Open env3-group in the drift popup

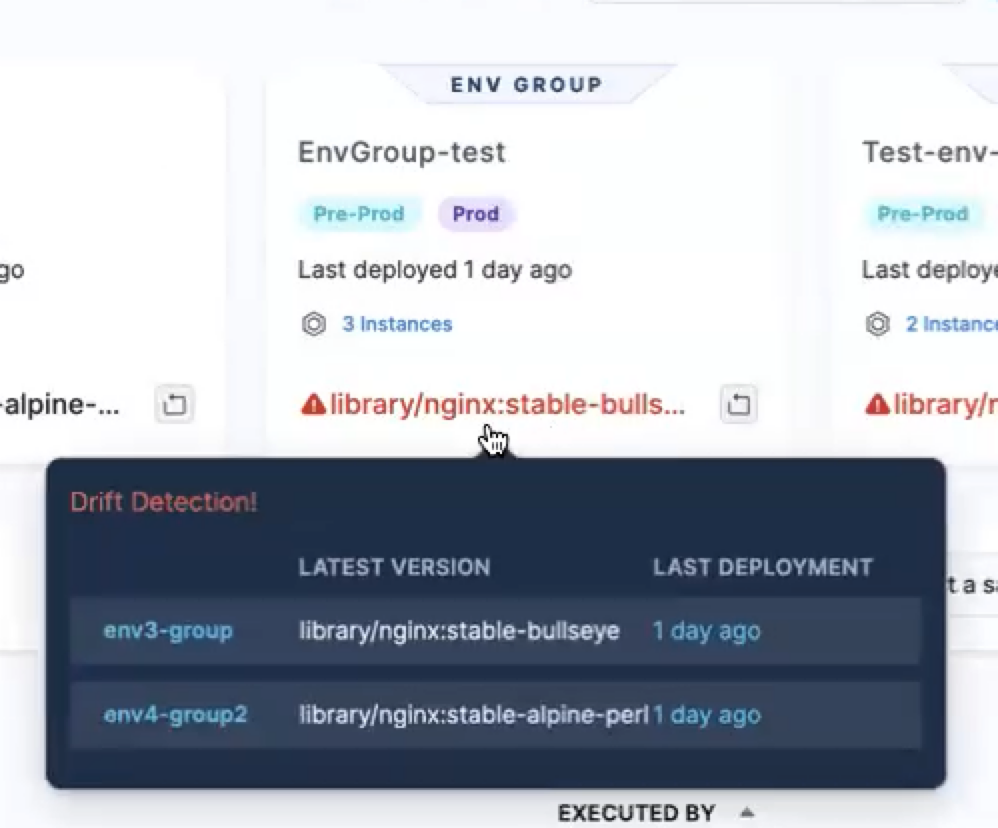[x=168, y=631]
